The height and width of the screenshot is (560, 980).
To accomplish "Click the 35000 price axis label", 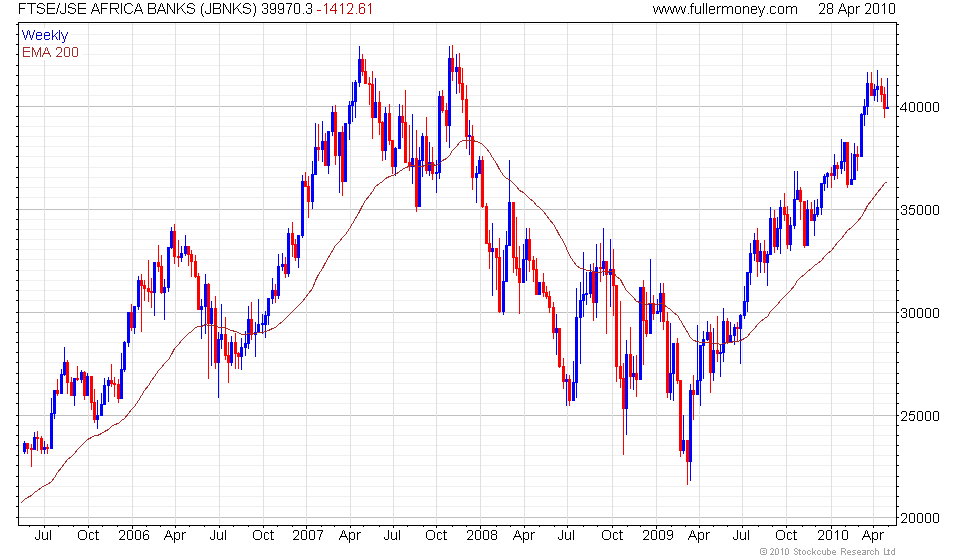I will pyautogui.click(x=919, y=211).
